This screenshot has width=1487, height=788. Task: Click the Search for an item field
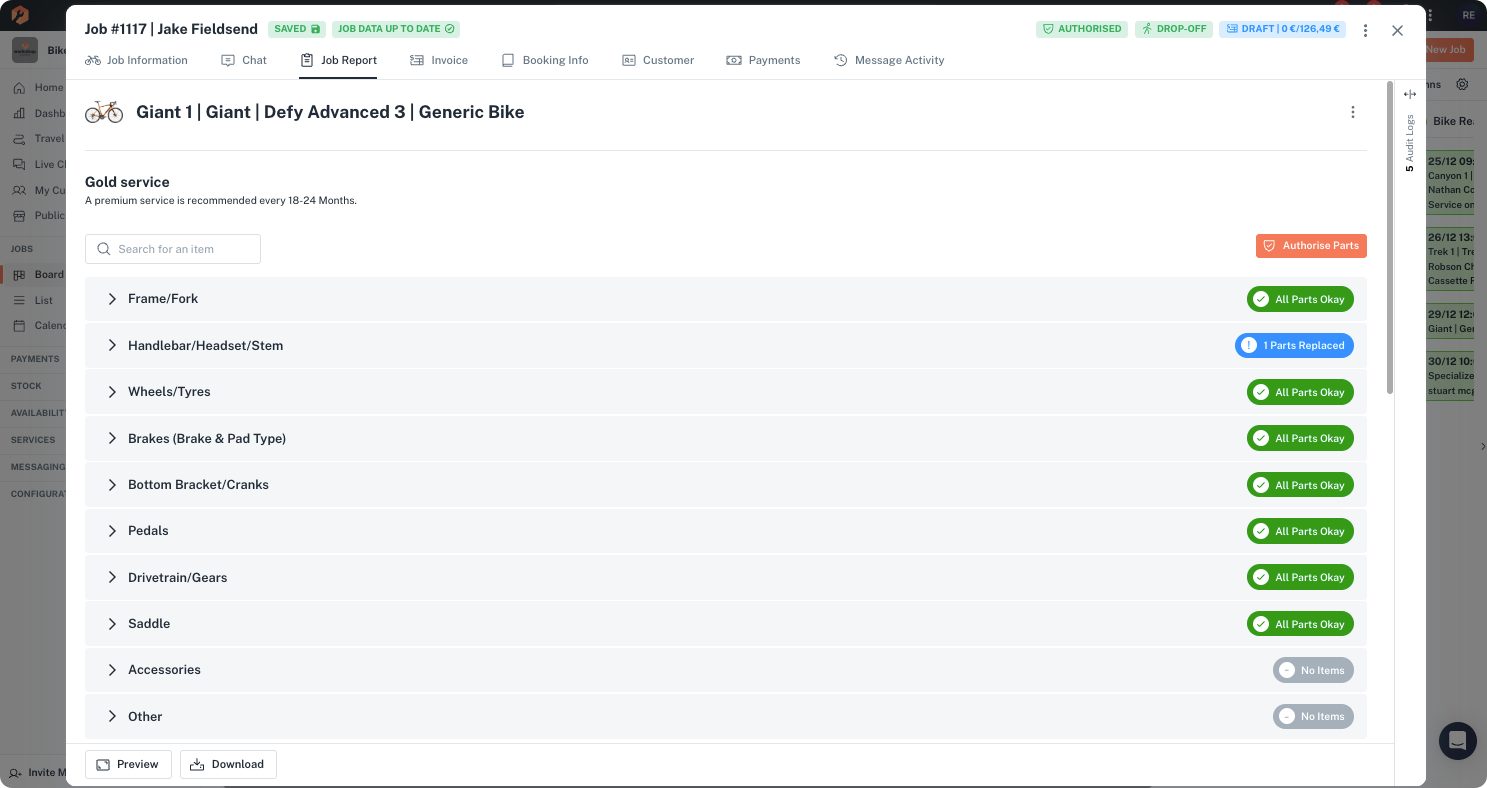[173, 249]
